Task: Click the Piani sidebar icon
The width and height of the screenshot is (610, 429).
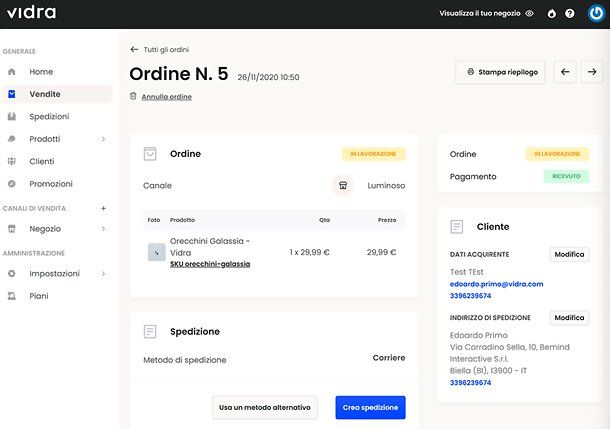Action: [12, 296]
